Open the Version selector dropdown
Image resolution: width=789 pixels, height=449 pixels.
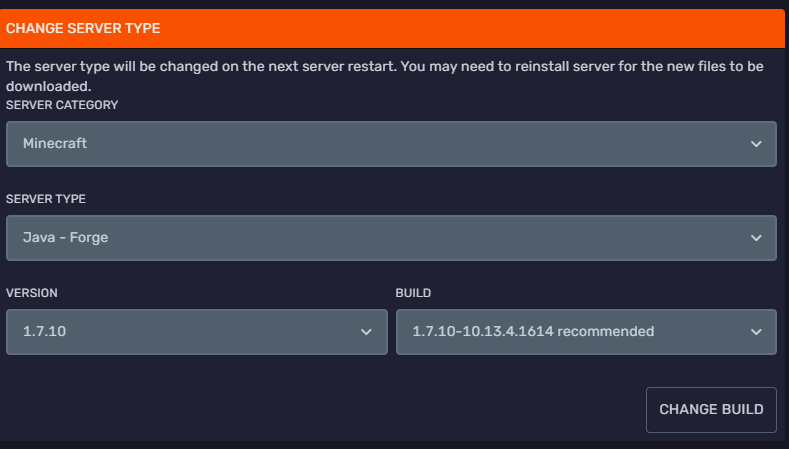tap(196, 332)
